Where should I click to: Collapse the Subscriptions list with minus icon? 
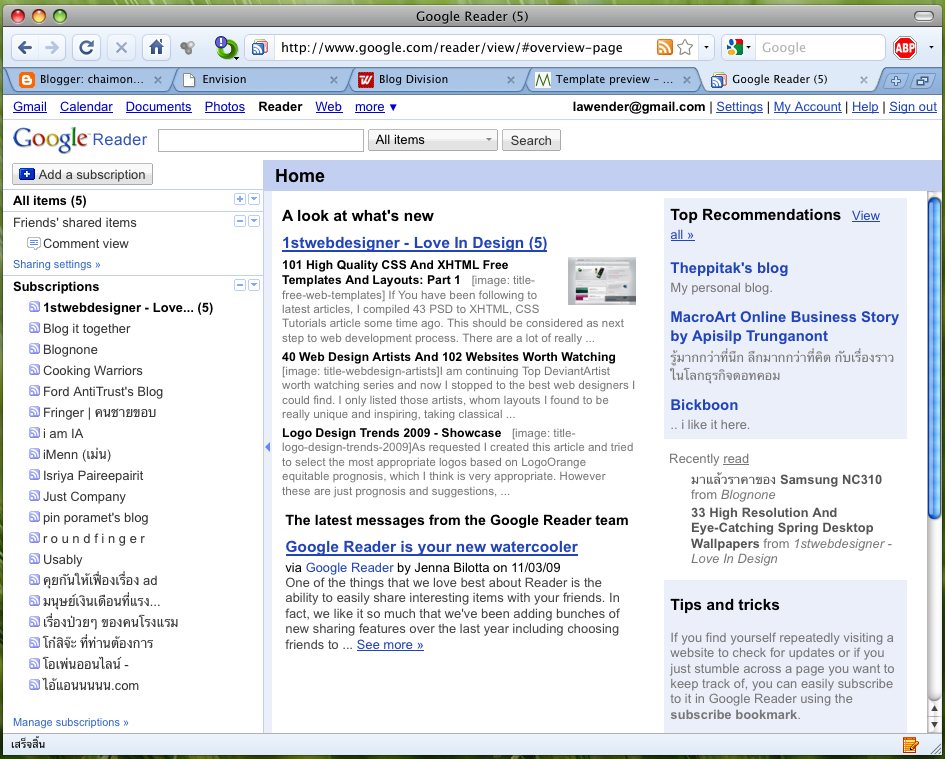[x=240, y=285]
